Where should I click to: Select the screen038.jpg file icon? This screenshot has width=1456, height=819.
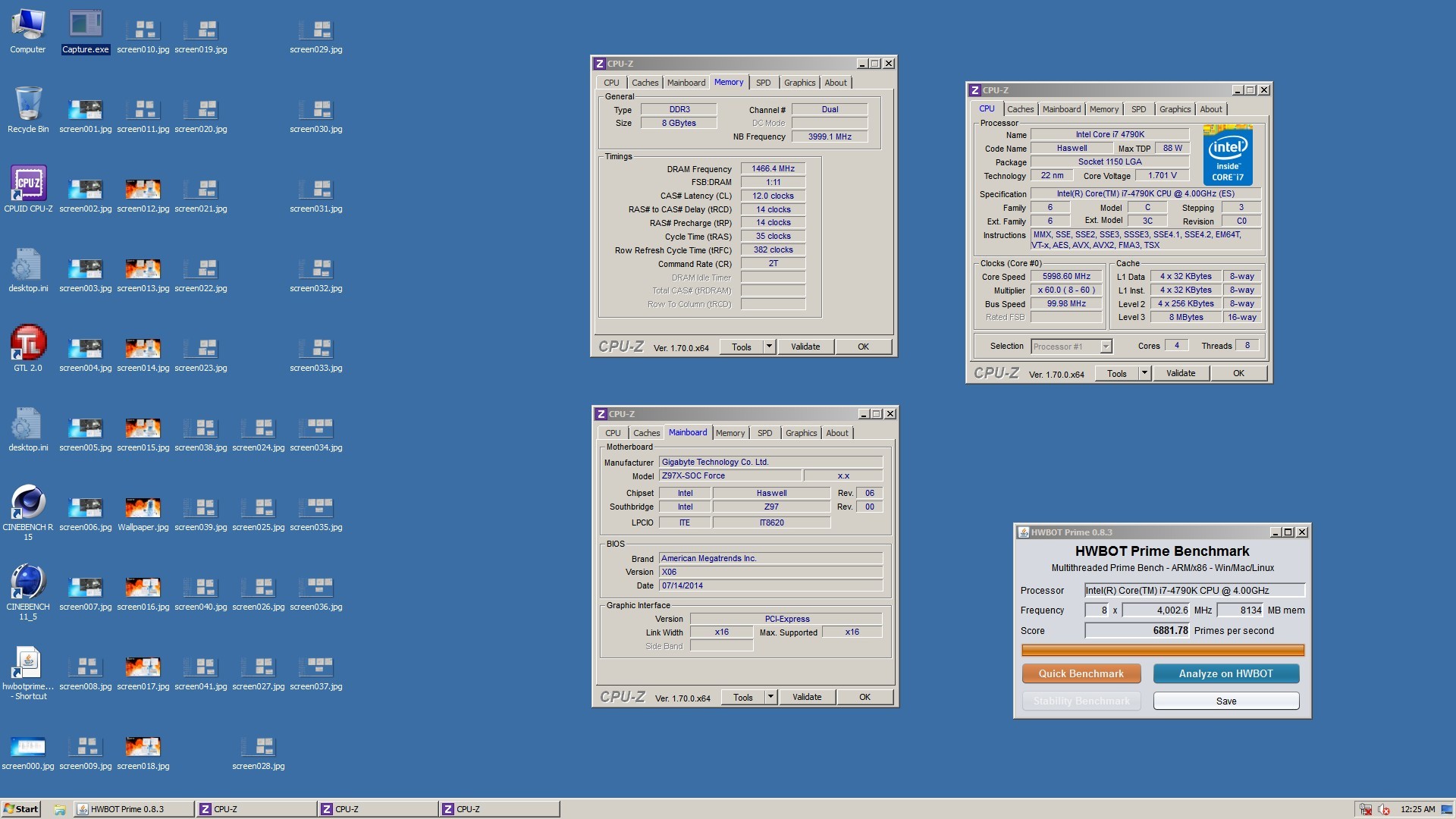[201, 434]
